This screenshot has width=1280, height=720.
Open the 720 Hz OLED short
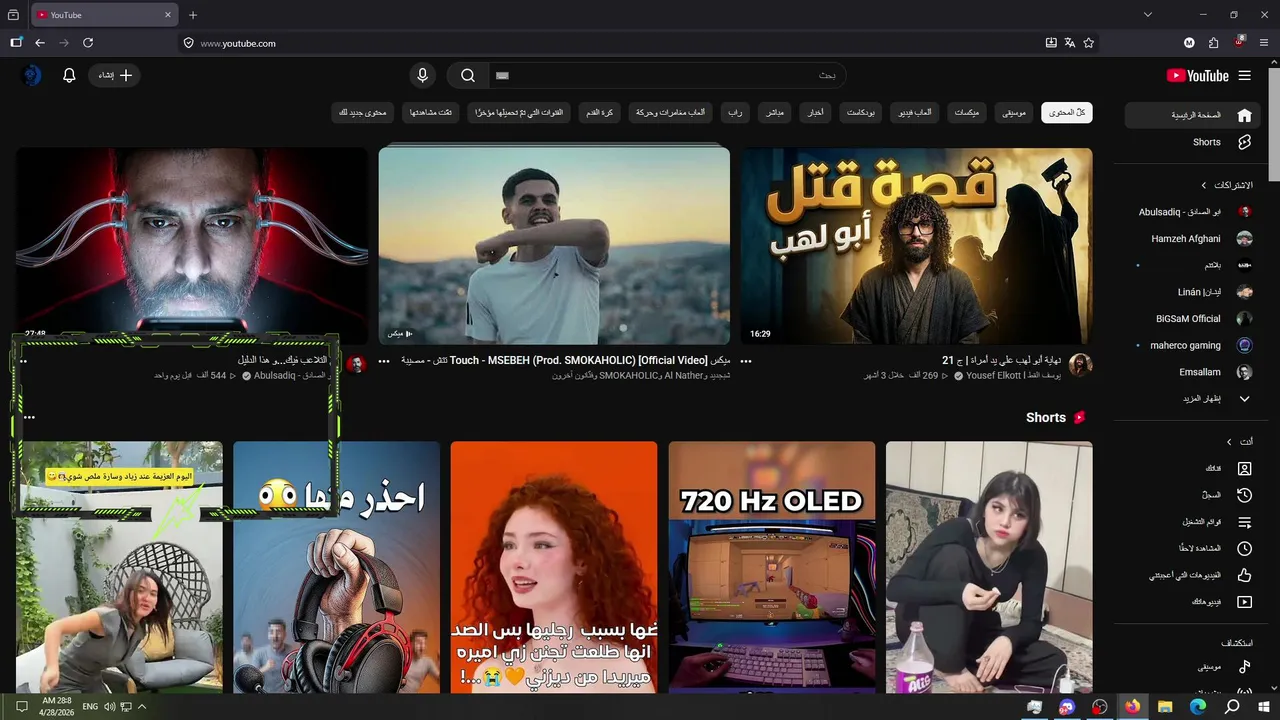click(772, 567)
